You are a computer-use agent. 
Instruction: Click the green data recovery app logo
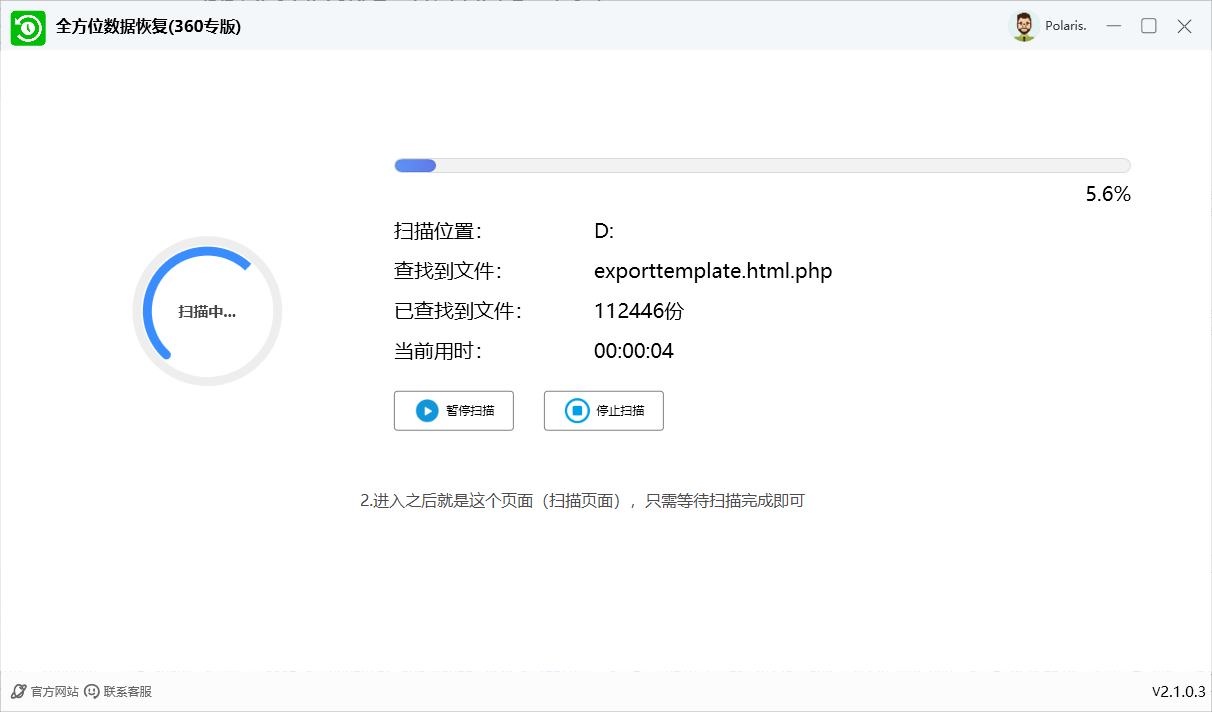(29, 27)
